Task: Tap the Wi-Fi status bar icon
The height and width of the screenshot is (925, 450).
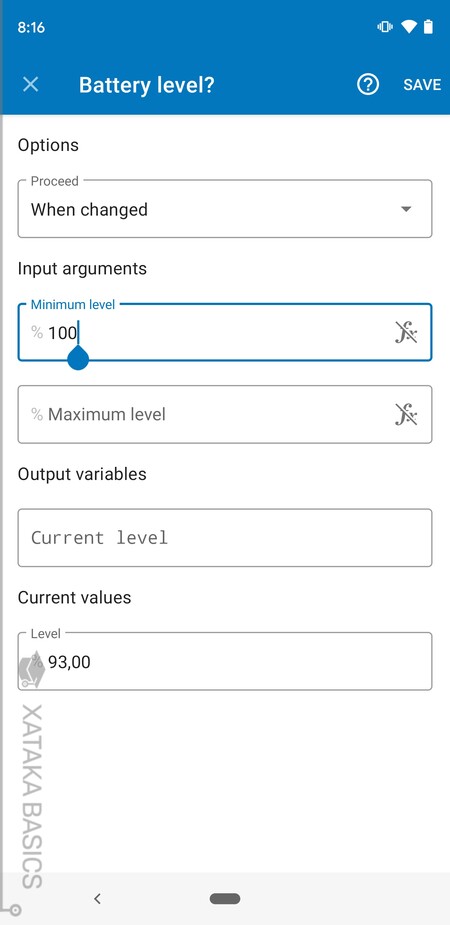Action: (408, 27)
